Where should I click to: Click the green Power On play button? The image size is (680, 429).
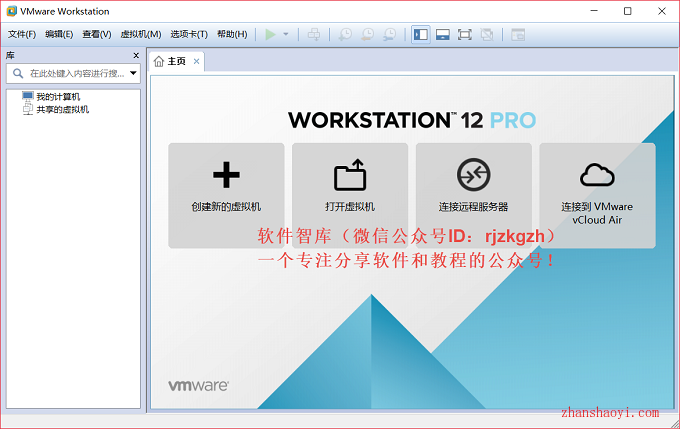pyautogui.click(x=270, y=34)
